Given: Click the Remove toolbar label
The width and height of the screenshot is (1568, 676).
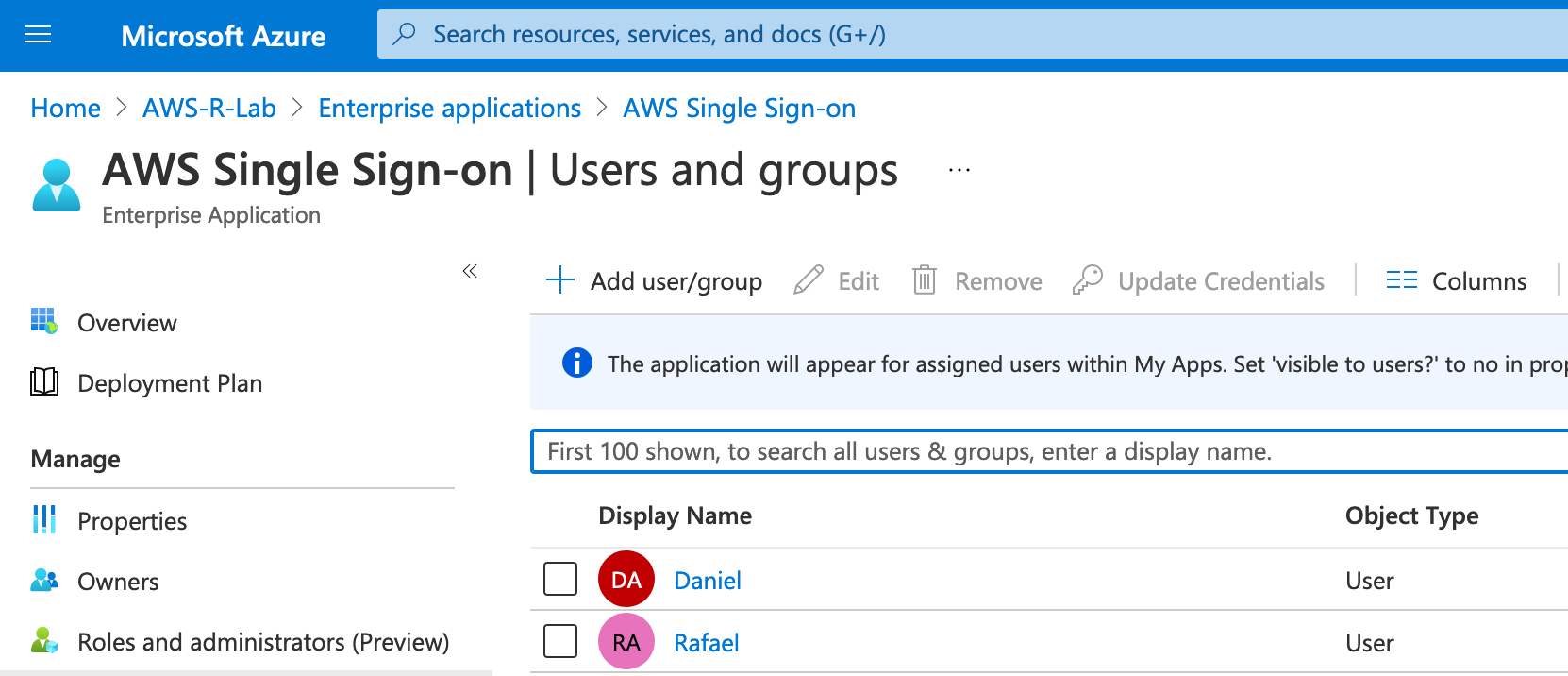Looking at the screenshot, I should click(x=998, y=280).
